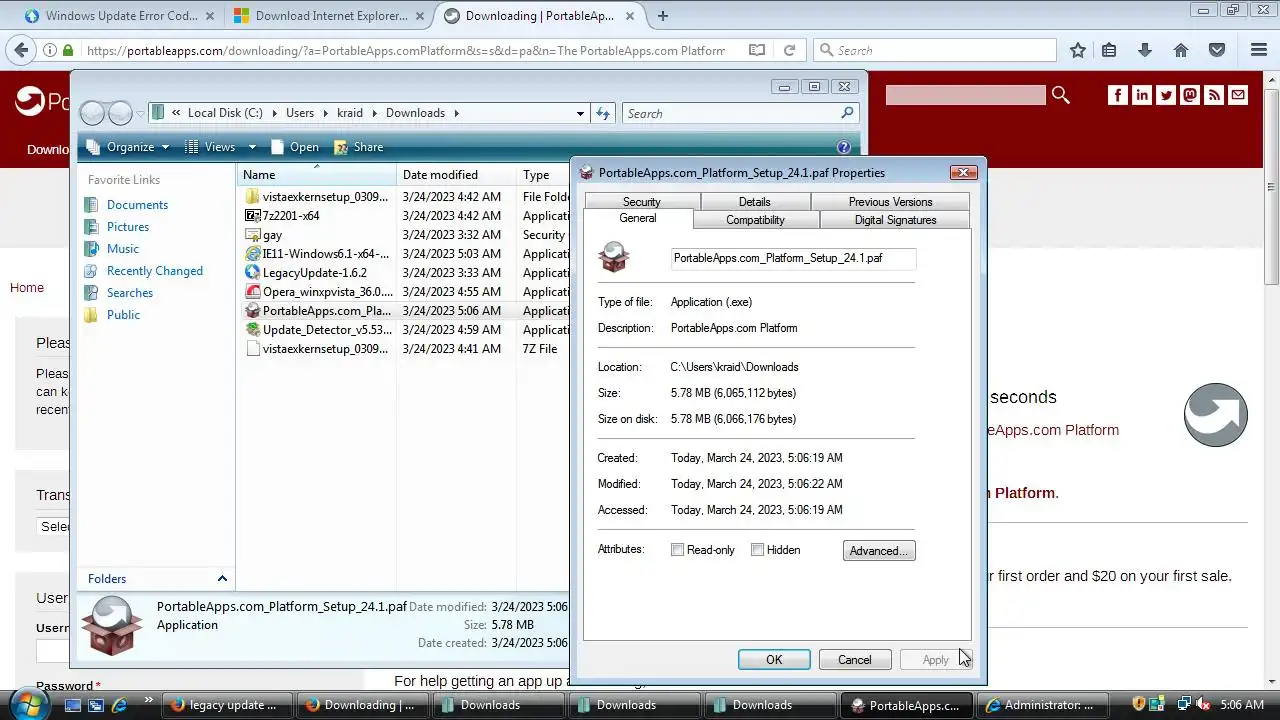
Task: Switch to Previous Versions tab
Action: (x=890, y=202)
